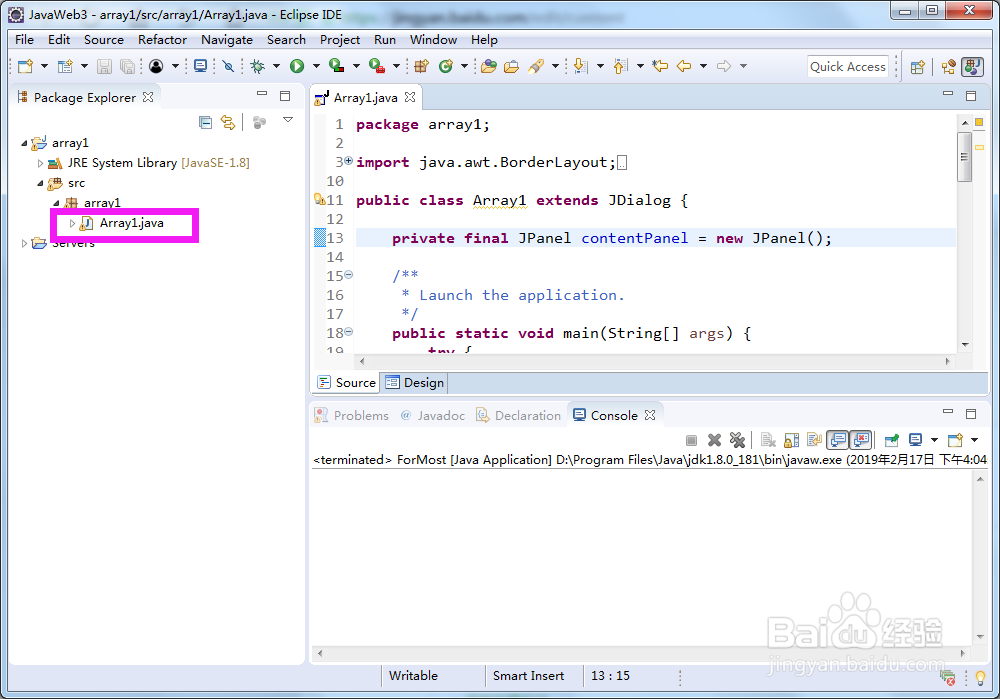This screenshot has width=1000, height=699.
Task: Open Display Selected Console dropdown arrow
Action: click(x=934, y=440)
